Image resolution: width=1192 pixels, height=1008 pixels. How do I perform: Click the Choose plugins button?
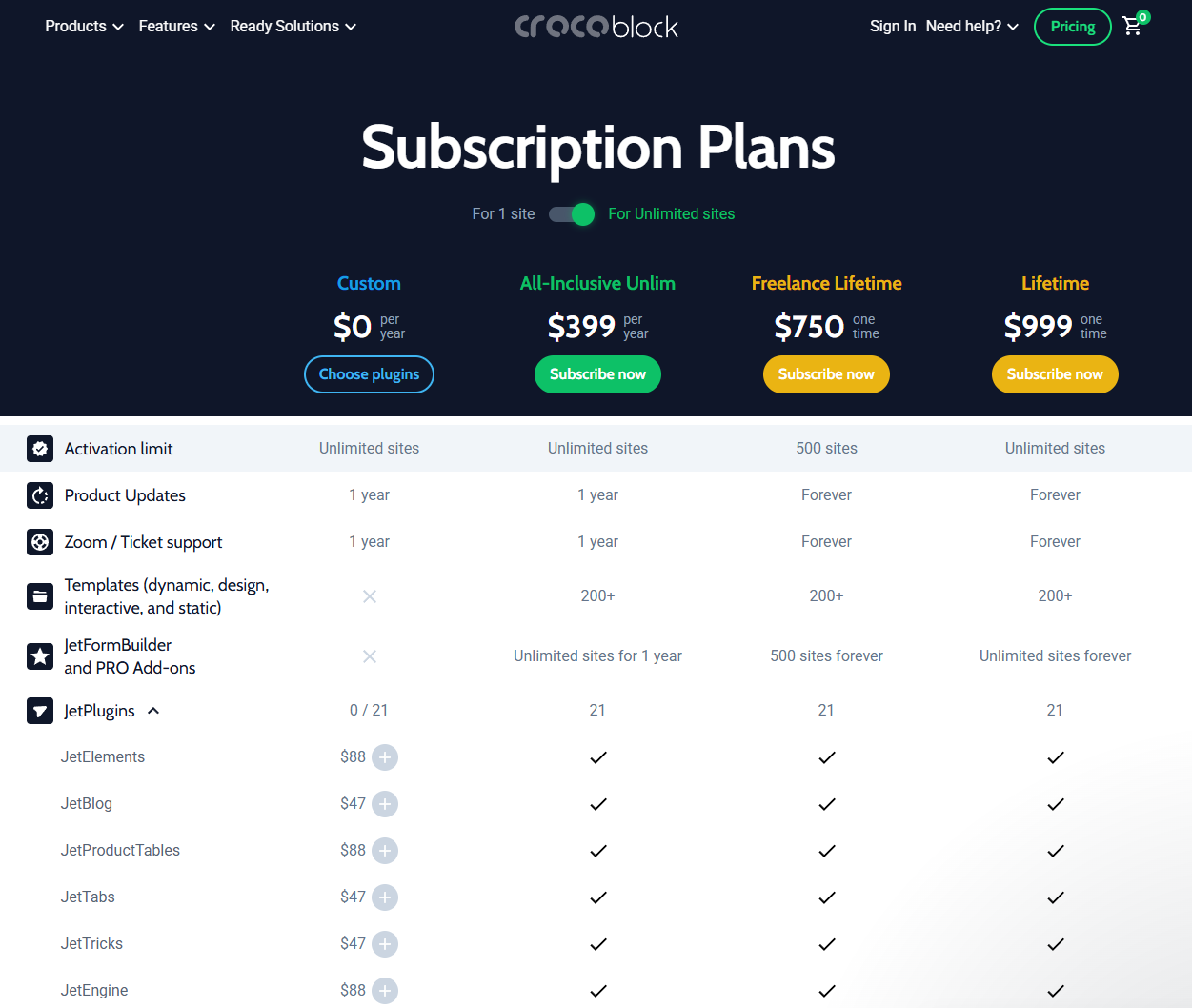pyautogui.click(x=369, y=374)
